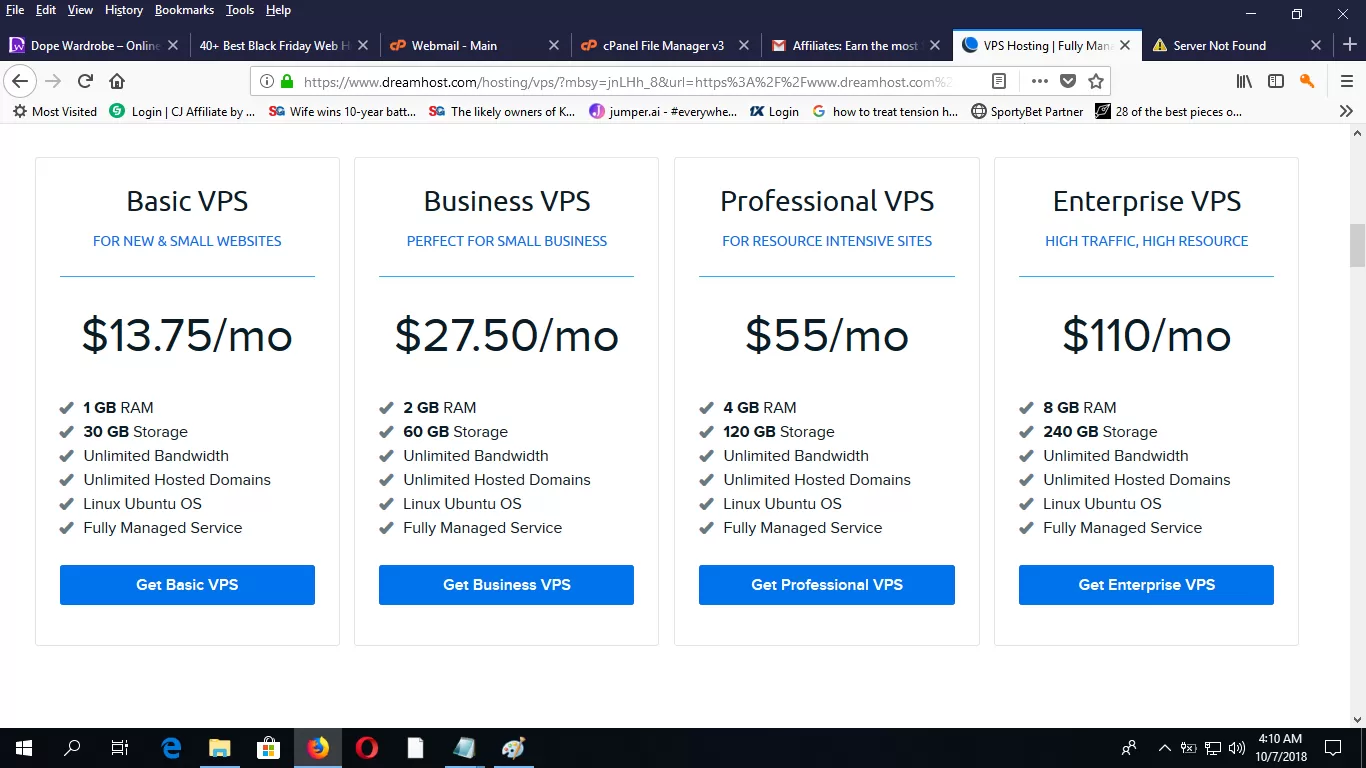Screen dimensions: 1366x768
Task: Reload the page with the refresh icon
Action: [85, 81]
